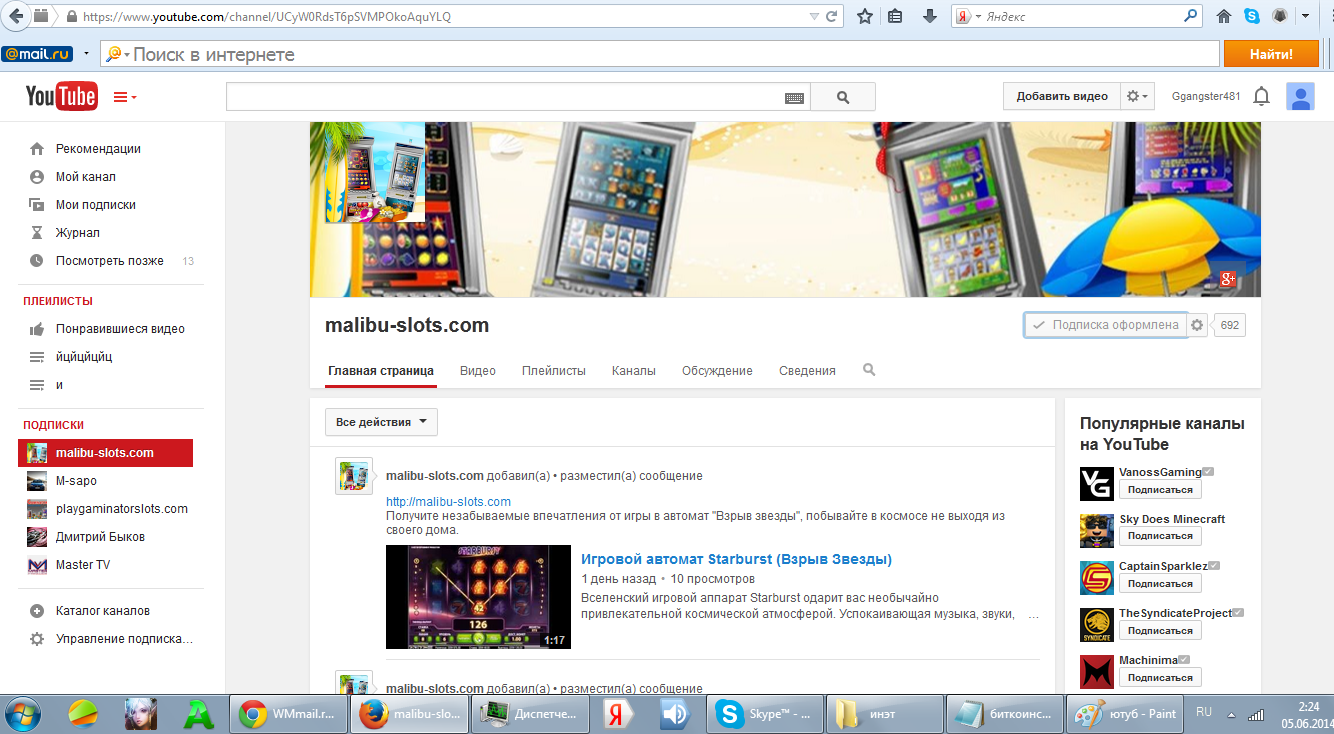Open YouTube notifications bell
Viewport: 1334px width, 734px height.
[x=1262, y=96]
